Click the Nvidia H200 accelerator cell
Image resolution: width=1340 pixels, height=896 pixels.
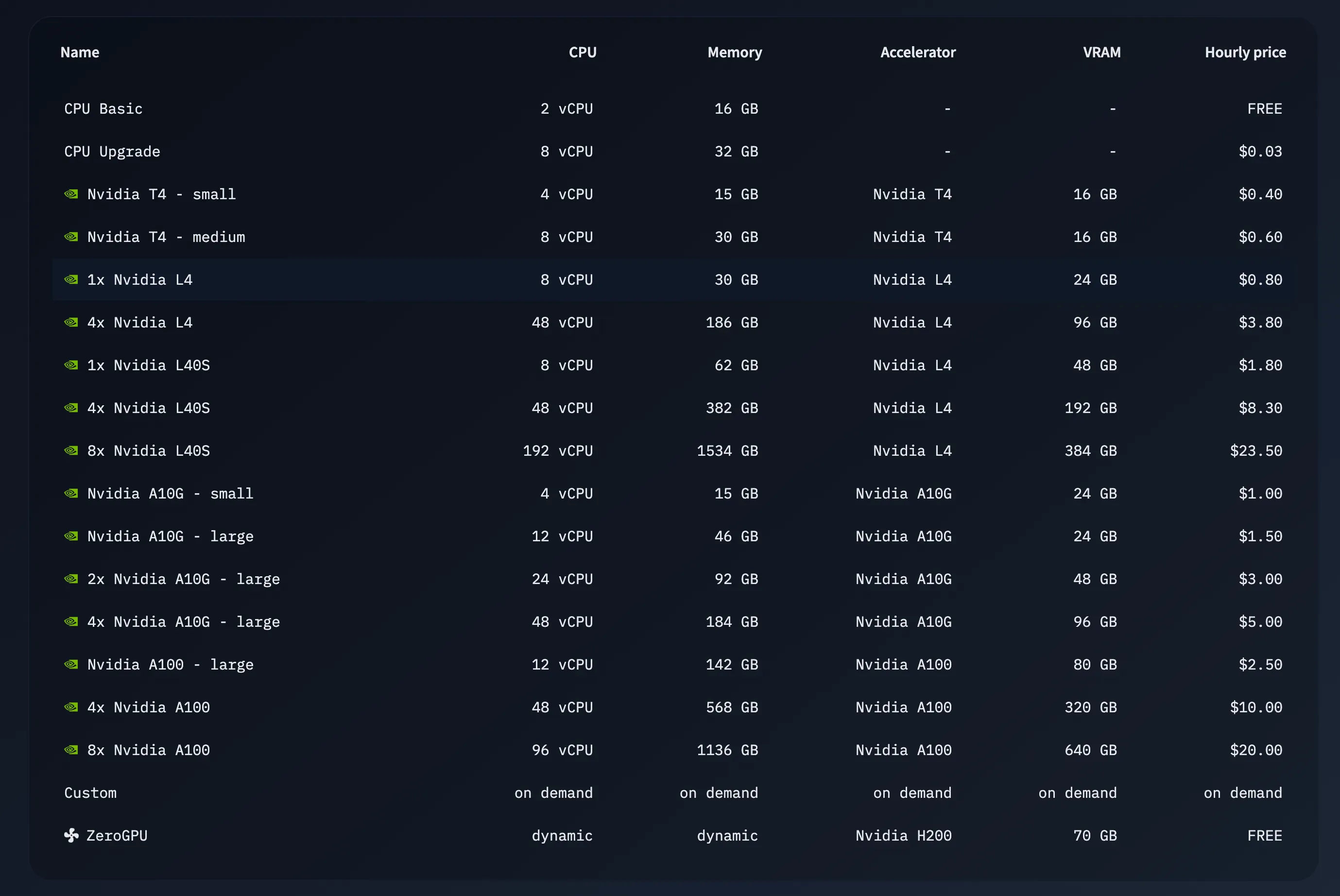tap(903, 835)
